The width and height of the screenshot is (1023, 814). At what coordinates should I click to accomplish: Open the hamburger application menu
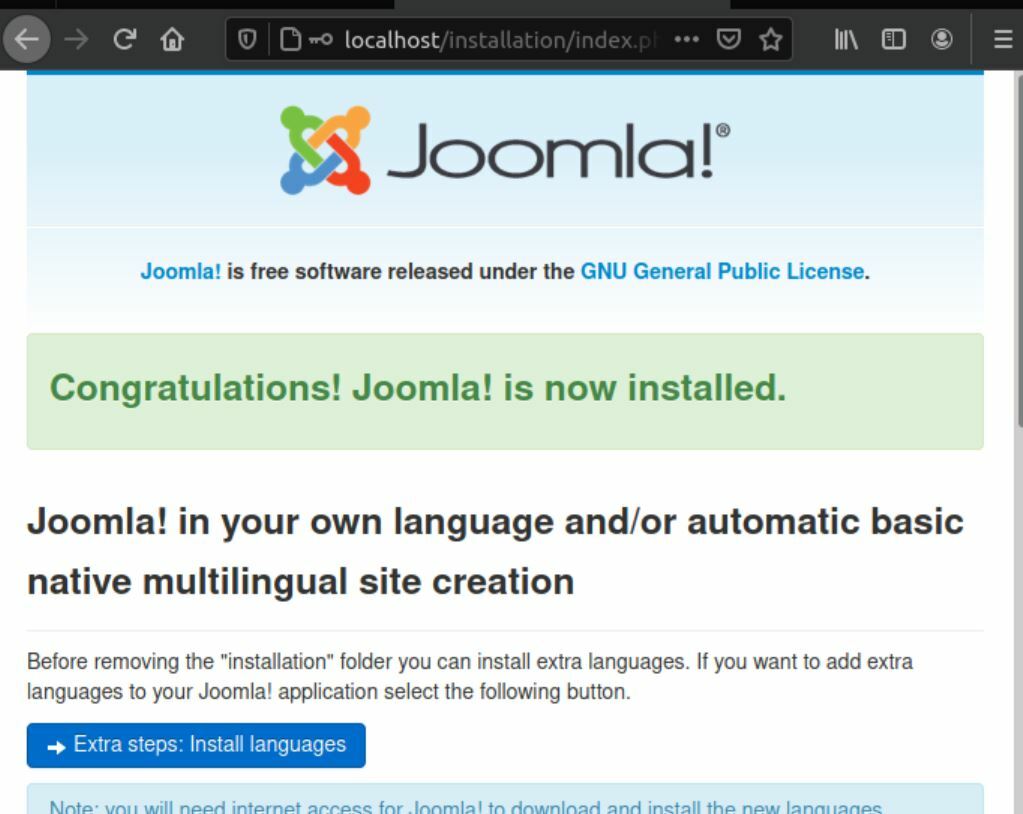(1002, 40)
